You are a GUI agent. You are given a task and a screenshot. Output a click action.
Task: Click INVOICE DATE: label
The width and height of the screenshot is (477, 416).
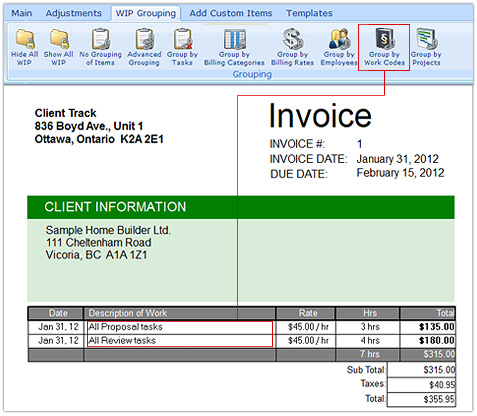[x=308, y=159]
